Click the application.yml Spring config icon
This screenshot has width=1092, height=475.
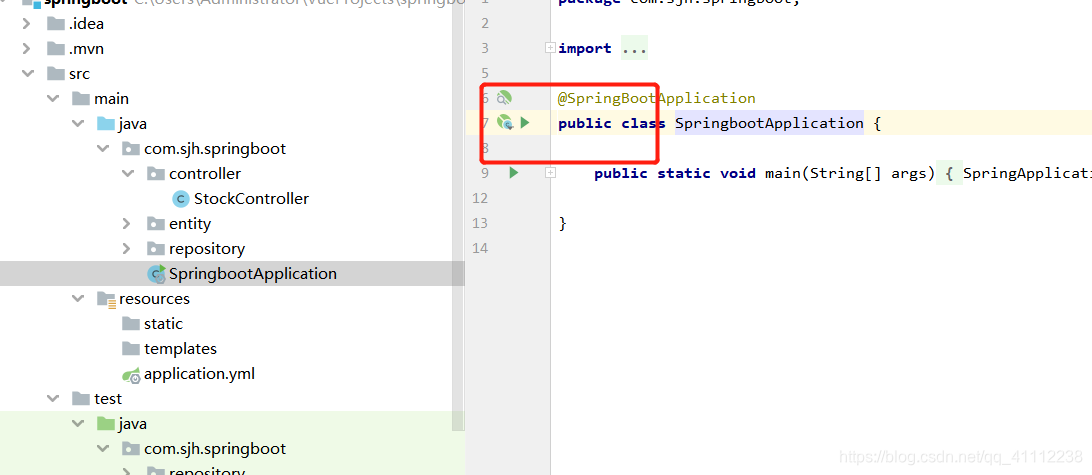click(132, 374)
